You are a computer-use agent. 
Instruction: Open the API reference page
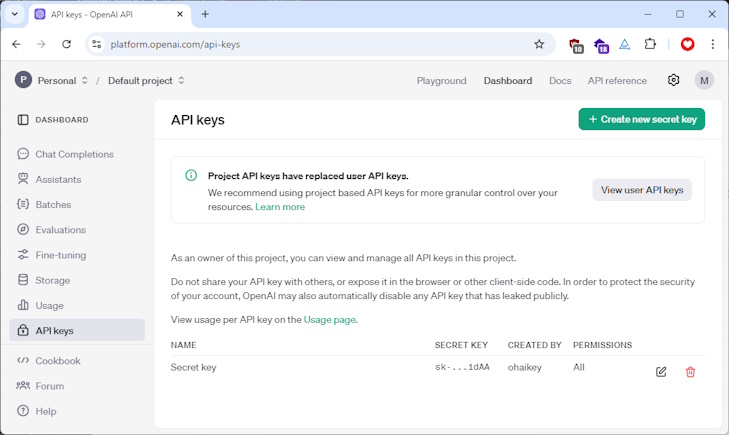(617, 81)
